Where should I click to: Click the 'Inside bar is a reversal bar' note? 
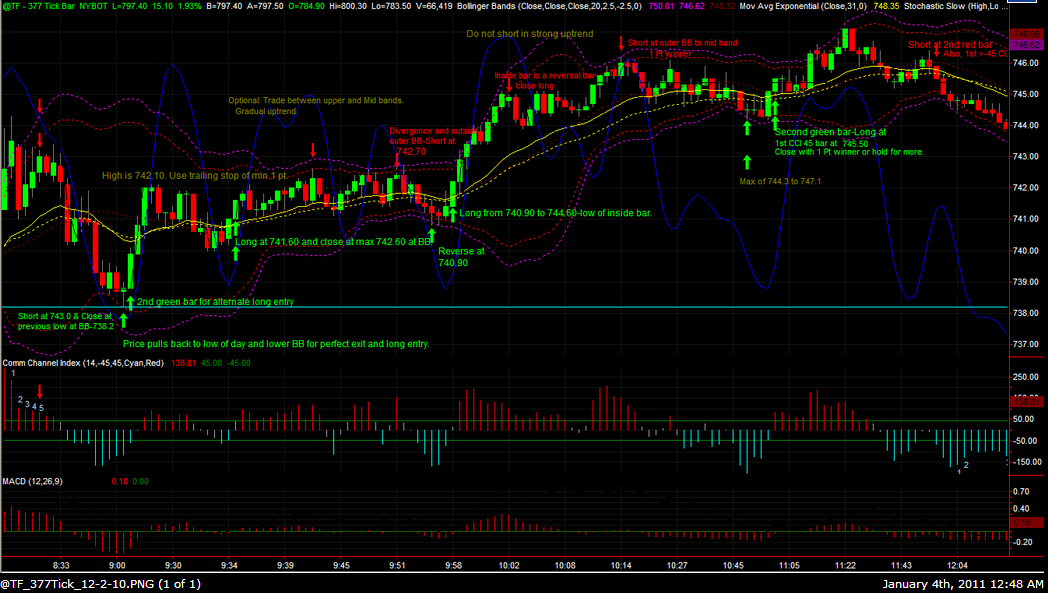click(x=545, y=76)
